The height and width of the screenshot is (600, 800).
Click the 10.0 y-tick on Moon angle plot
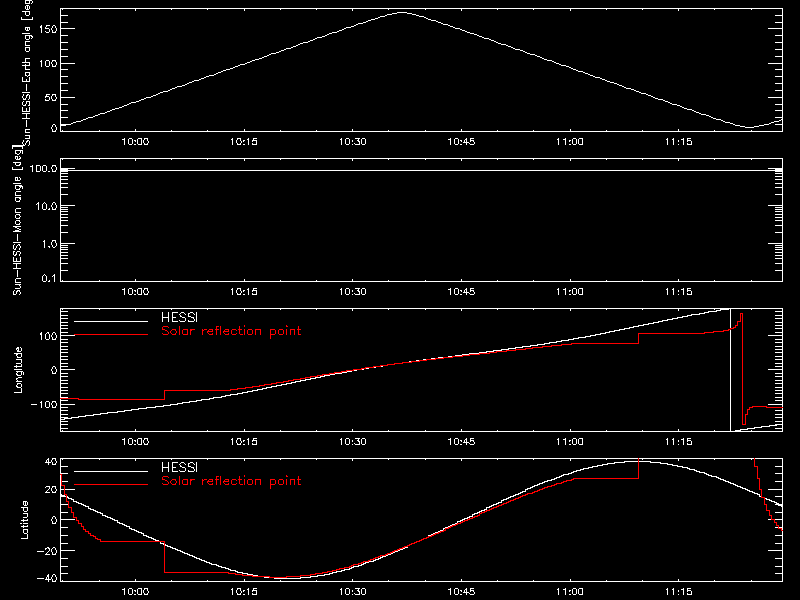pyautogui.click(x=46, y=206)
